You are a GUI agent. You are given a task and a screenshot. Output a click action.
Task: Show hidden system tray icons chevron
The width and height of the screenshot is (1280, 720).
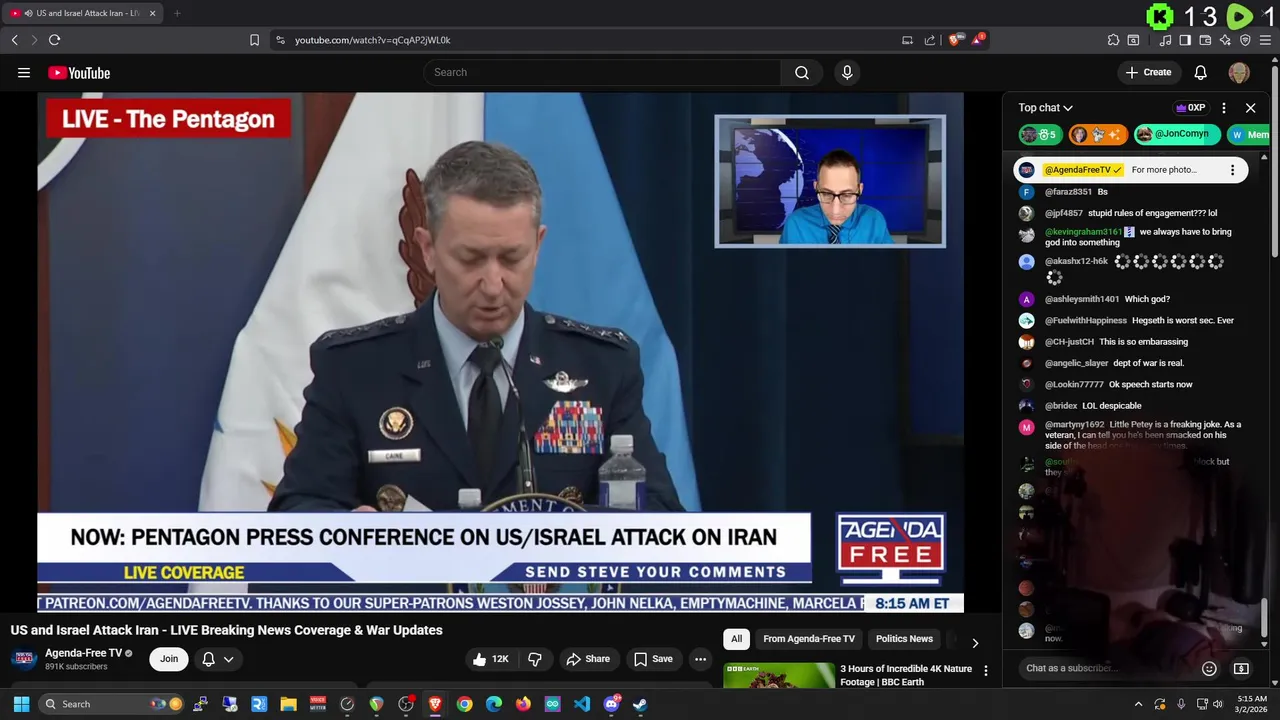point(1138,704)
